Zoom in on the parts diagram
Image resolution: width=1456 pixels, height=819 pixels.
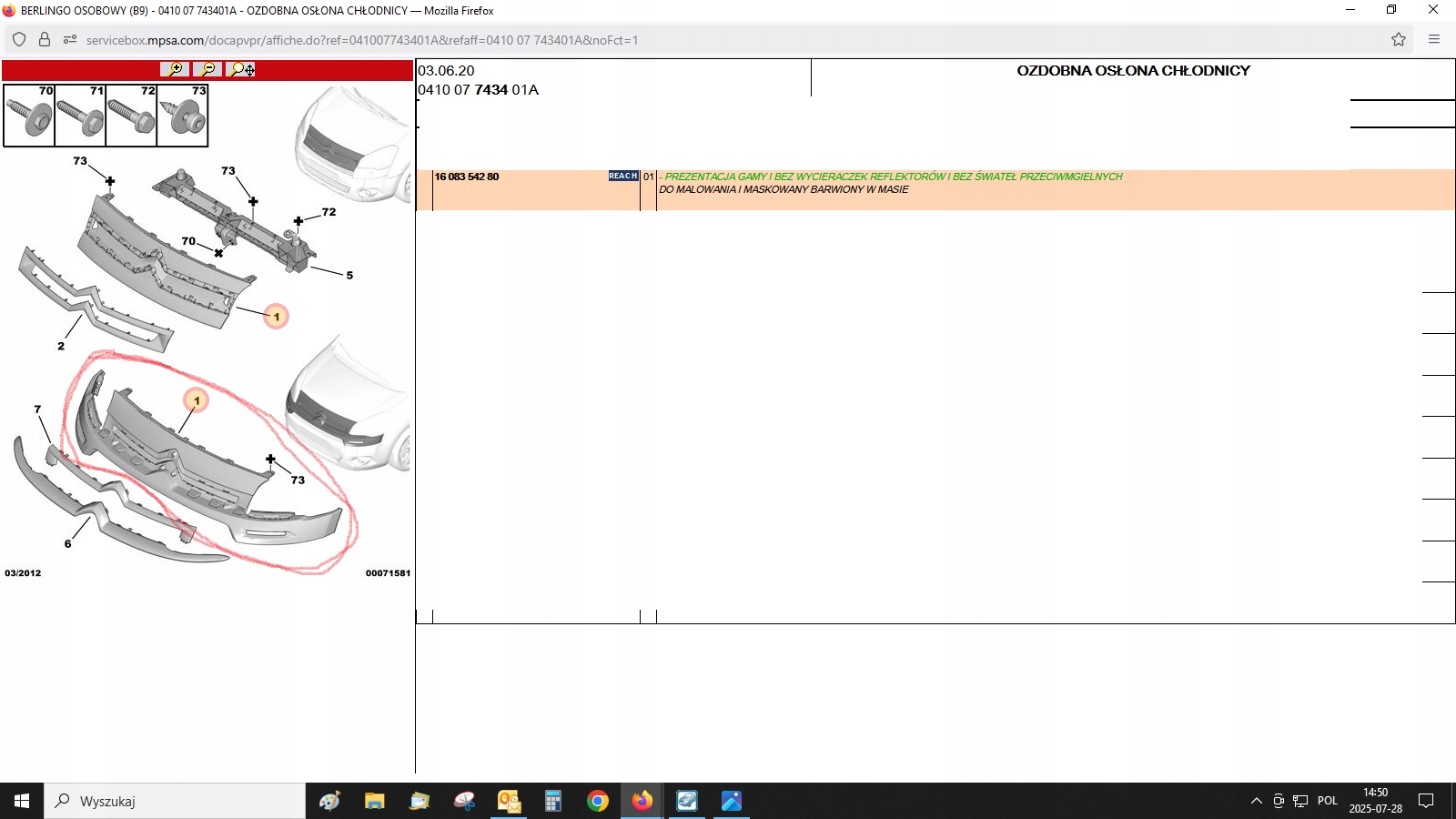(x=175, y=69)
